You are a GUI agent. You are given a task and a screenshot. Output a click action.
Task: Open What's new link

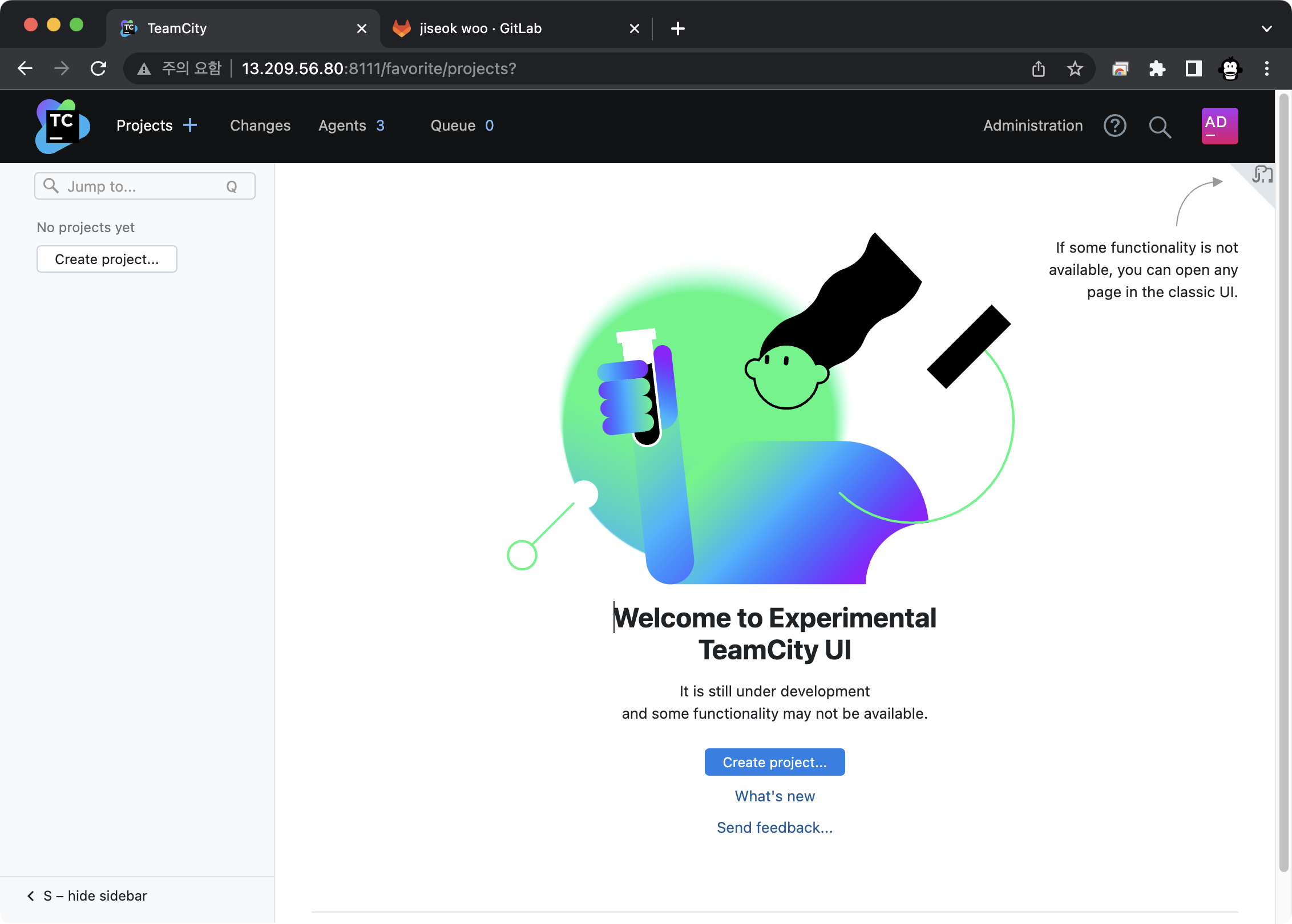point(774,796)
